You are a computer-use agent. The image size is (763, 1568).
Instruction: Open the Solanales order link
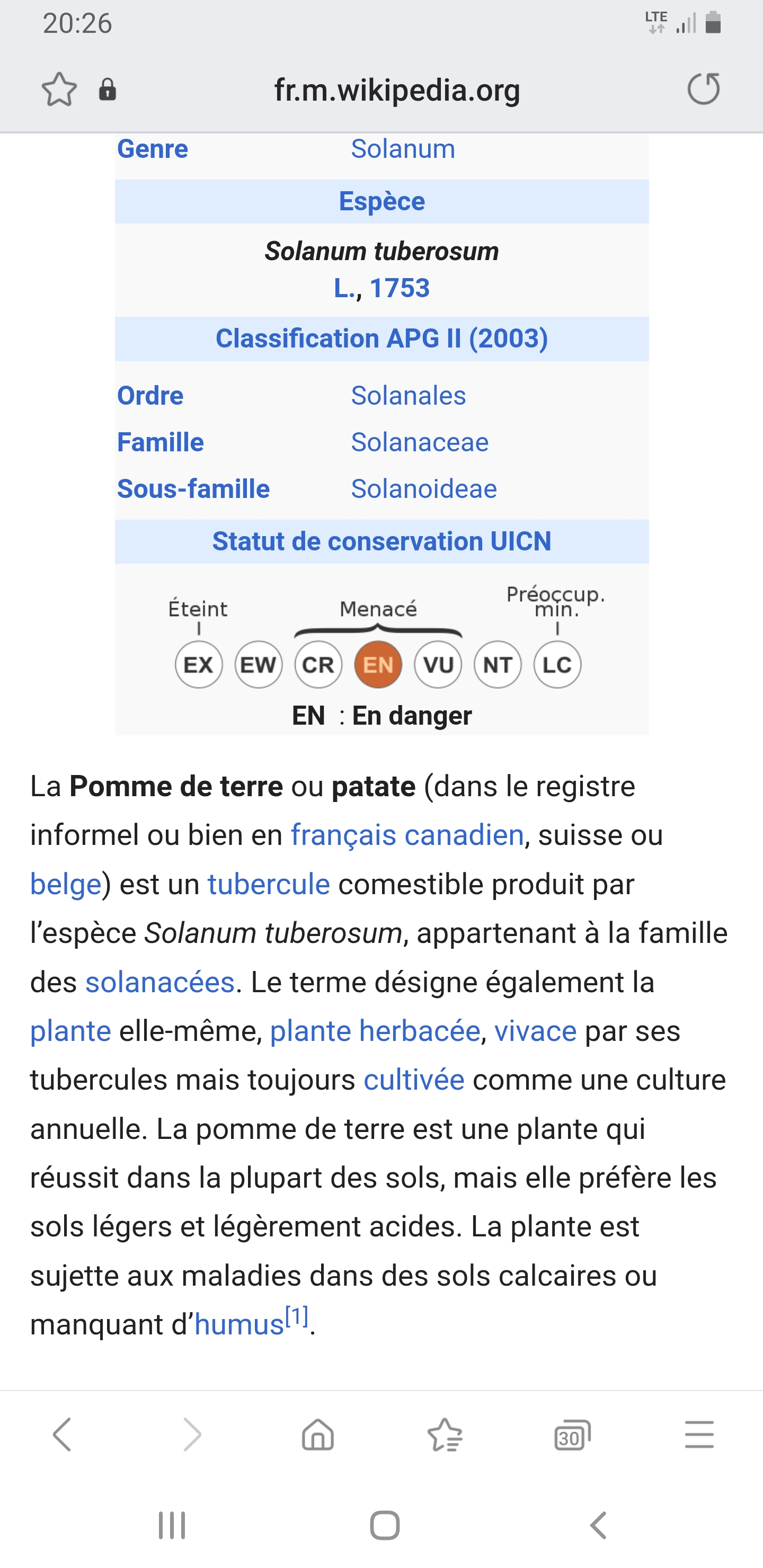click(x=408, y=396)
